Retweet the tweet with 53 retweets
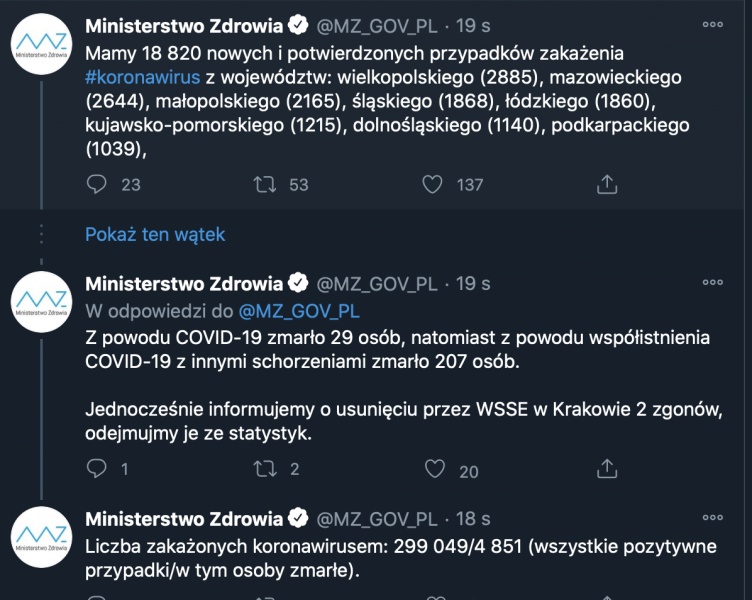 click(264, 184)
